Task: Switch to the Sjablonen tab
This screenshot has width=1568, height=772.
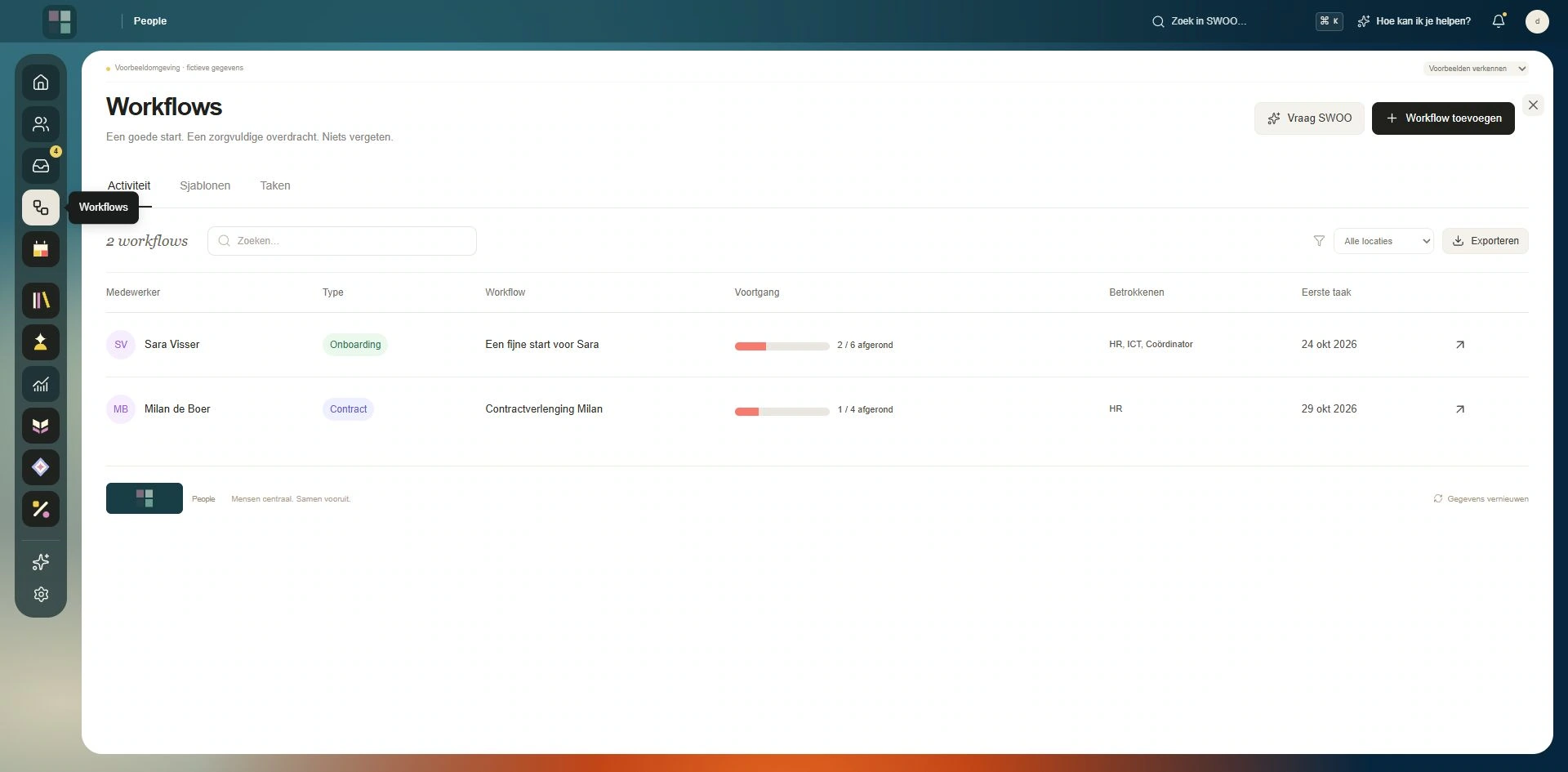Action: pyautogui.click(x=205, y=185)
